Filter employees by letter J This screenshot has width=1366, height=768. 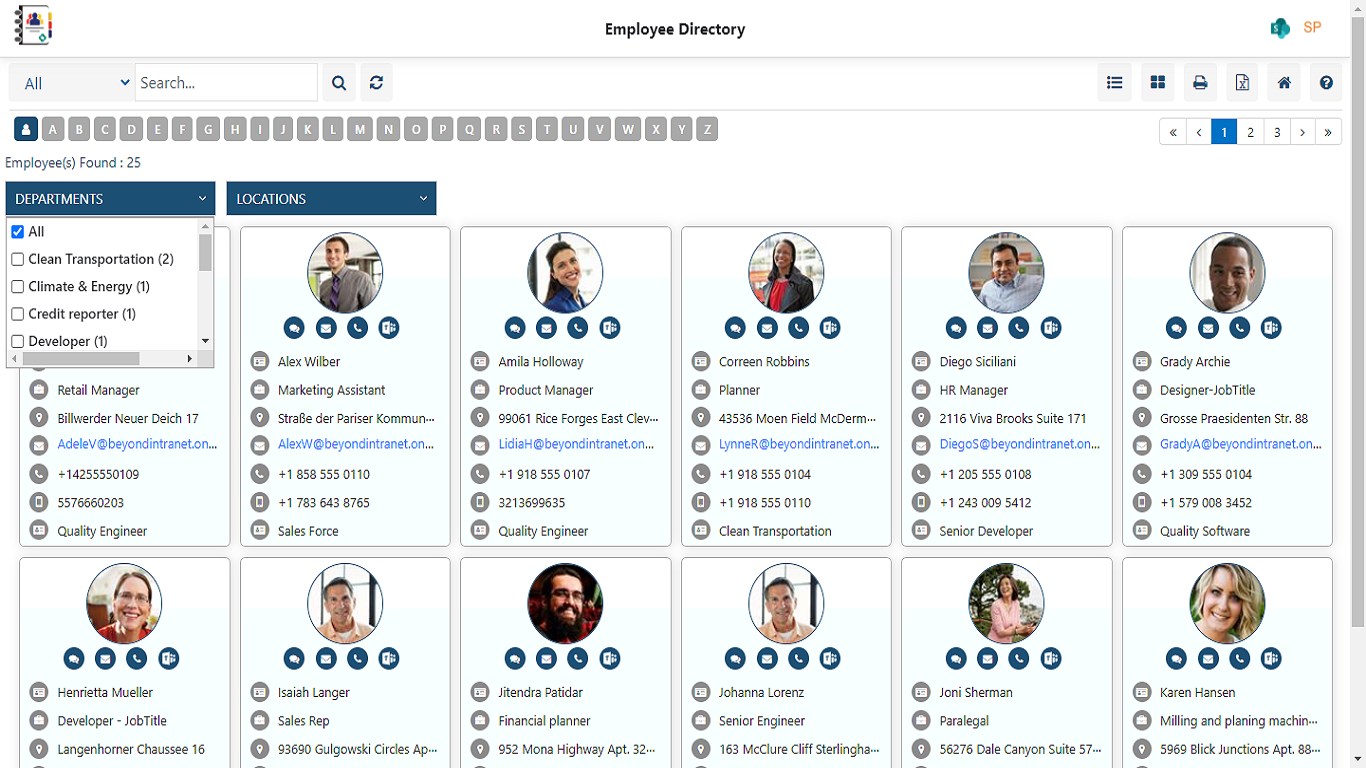pyautogui.click(x=284, y=129)
